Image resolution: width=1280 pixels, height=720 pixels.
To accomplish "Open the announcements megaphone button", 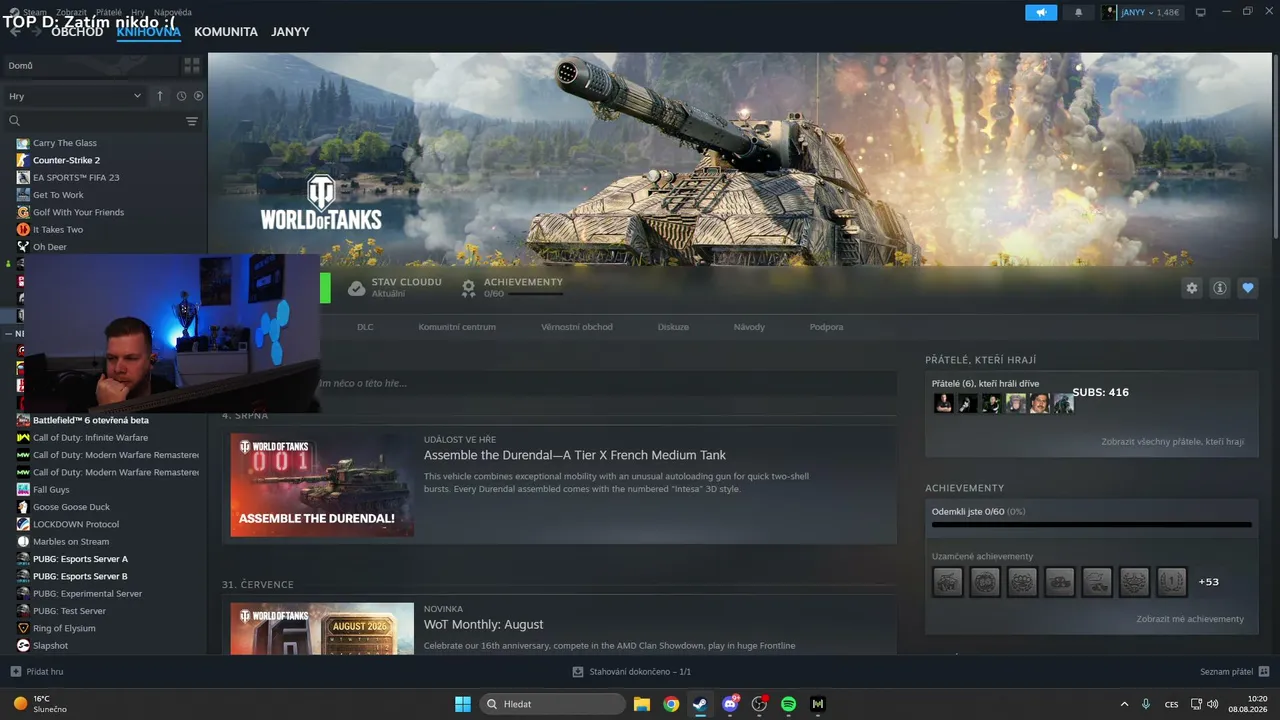I will pos(1041,13).
